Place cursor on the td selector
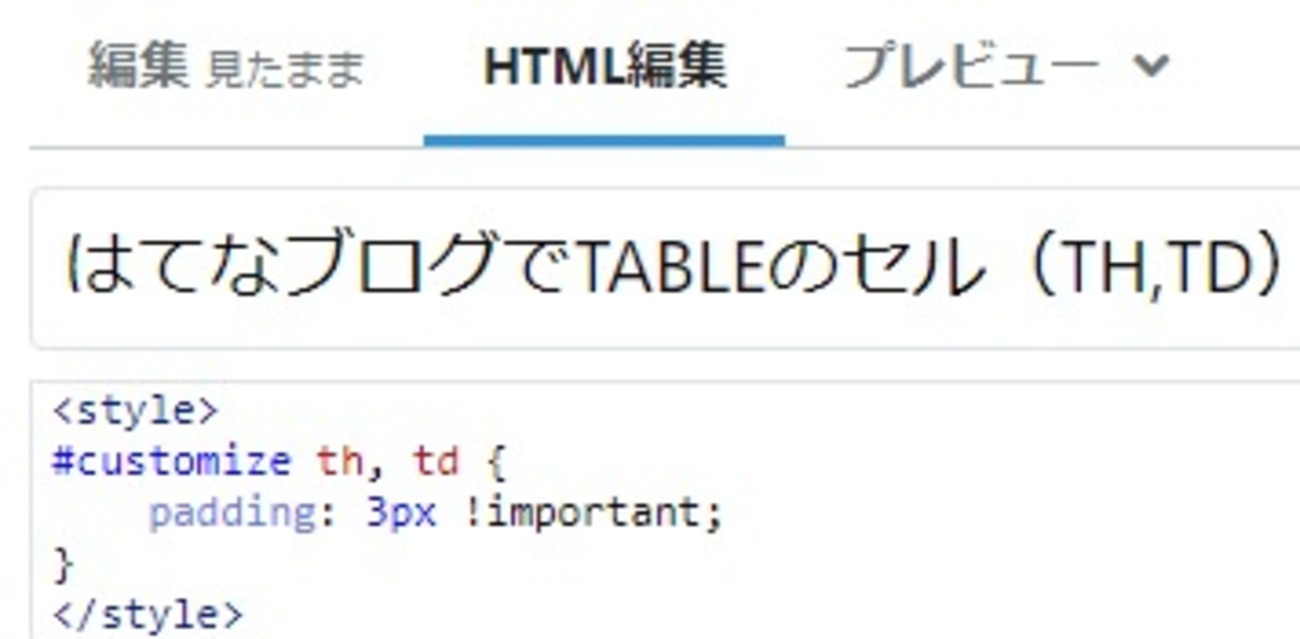The image size is (1300, 639). click(x=435, y=461)
